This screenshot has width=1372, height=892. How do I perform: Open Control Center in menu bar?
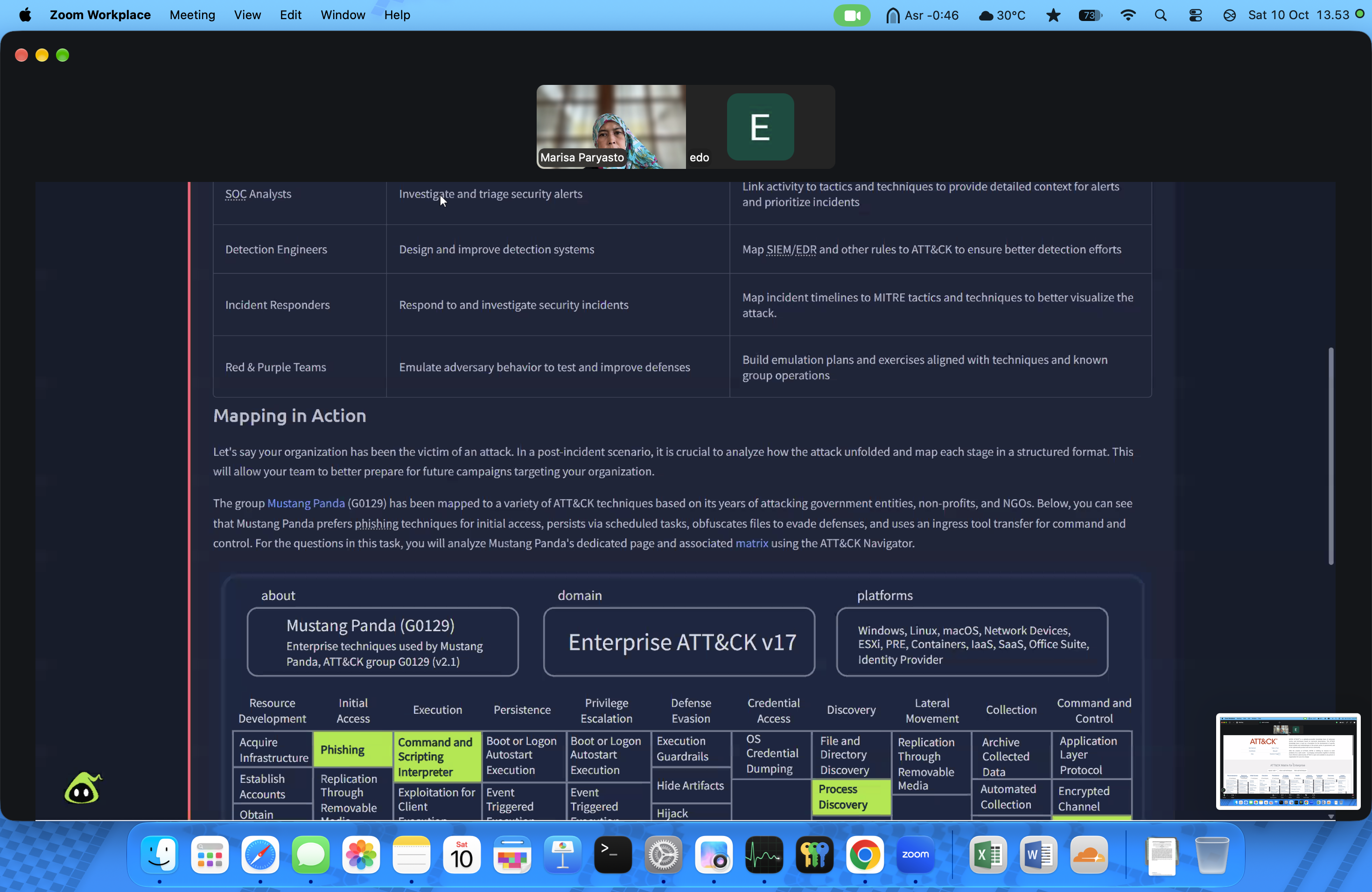click(x=1195, y=15)
